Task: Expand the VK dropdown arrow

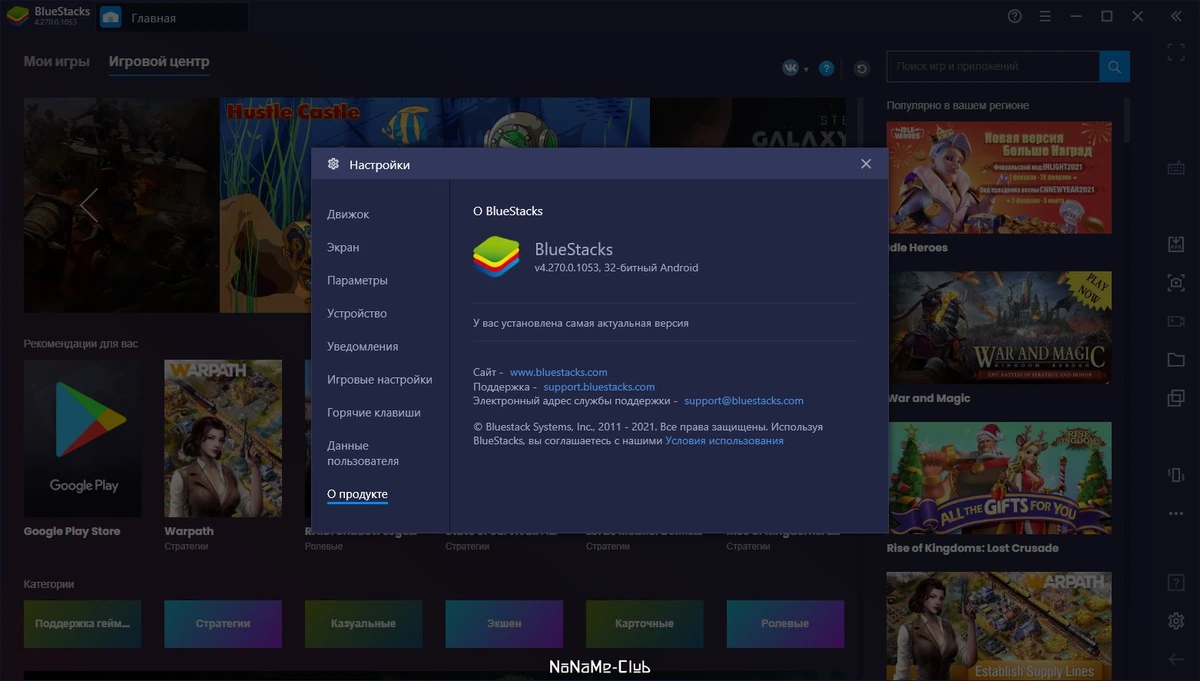Action: tap(806, 69)
